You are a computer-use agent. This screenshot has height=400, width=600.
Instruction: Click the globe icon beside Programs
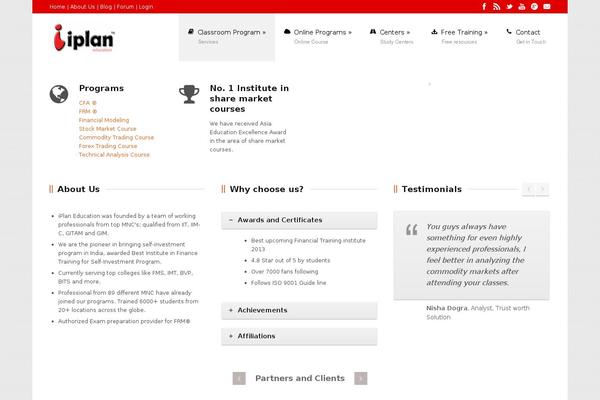[x=59, y=94]
